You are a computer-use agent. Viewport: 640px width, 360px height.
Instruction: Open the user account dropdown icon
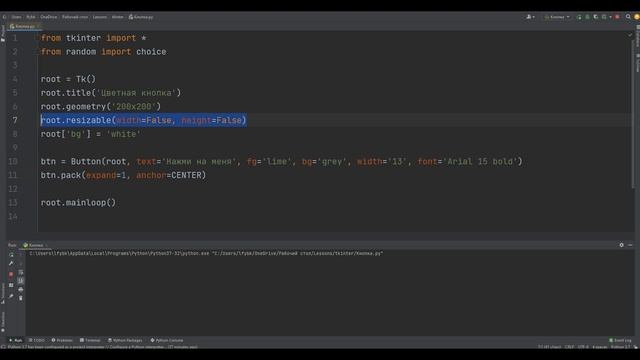click(x=530, y=17)
